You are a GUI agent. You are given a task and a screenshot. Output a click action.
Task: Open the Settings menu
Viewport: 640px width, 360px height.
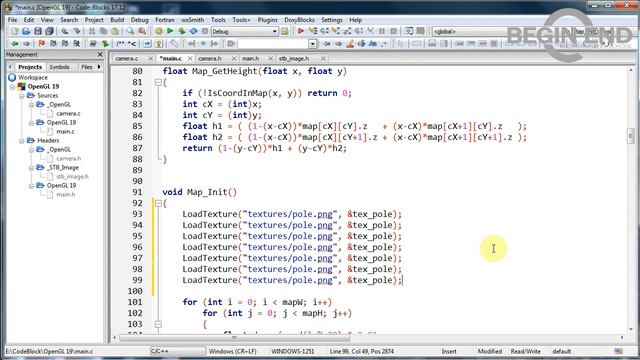point(331,20)
